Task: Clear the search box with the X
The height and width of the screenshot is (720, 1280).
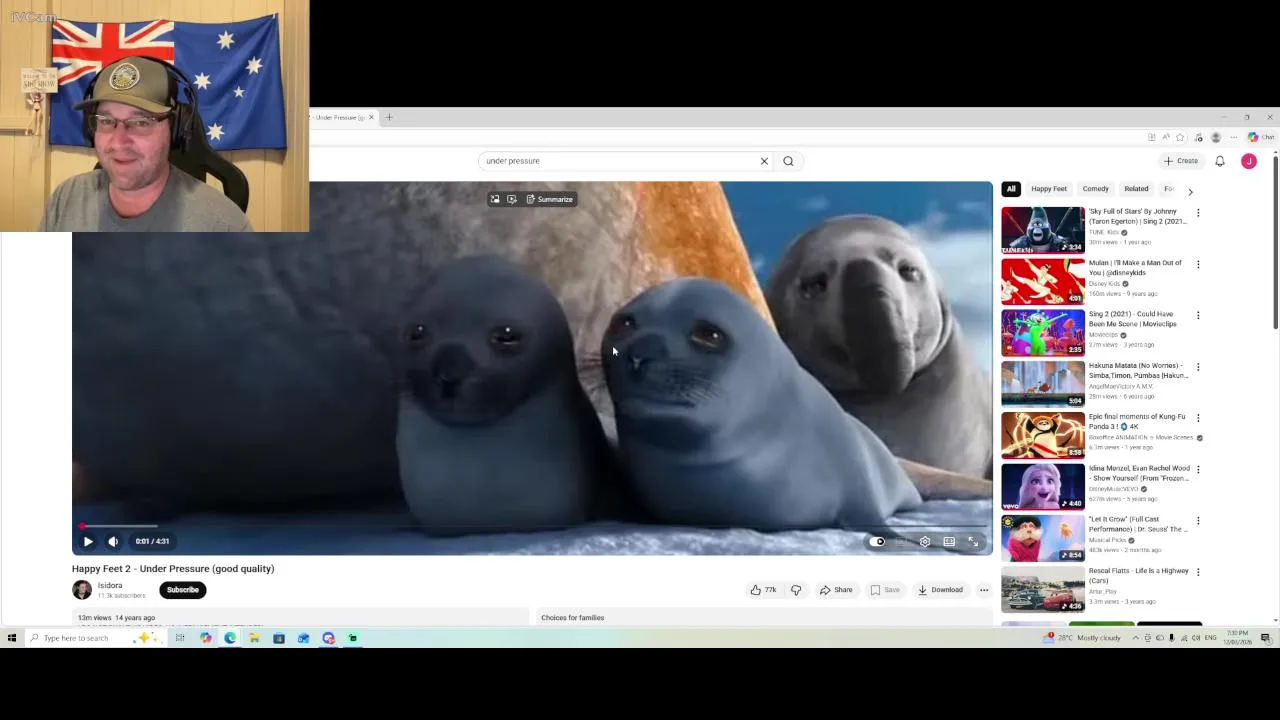Action: [x=764, y=161]
